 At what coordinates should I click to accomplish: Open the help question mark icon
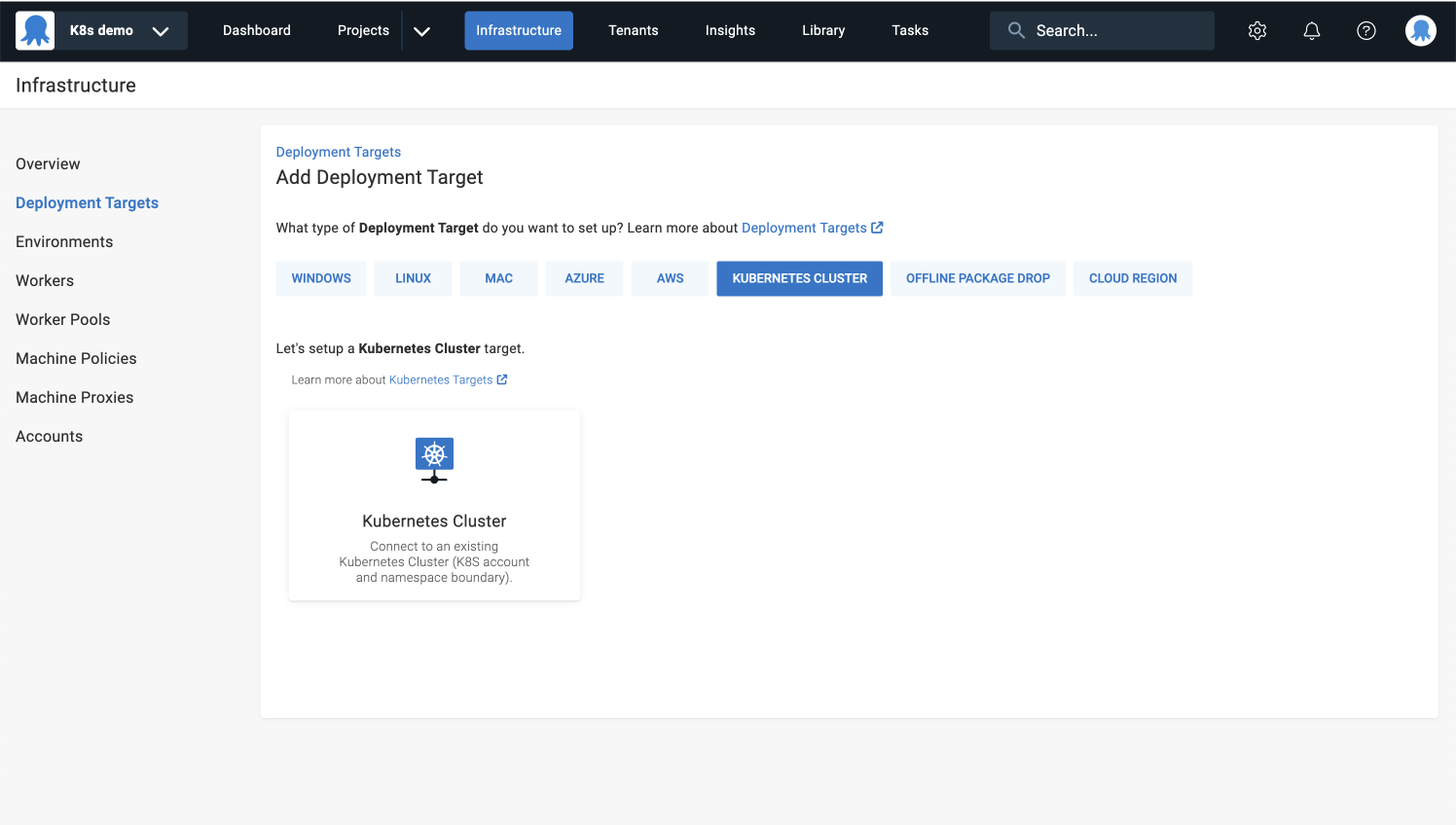point(1365,30)
